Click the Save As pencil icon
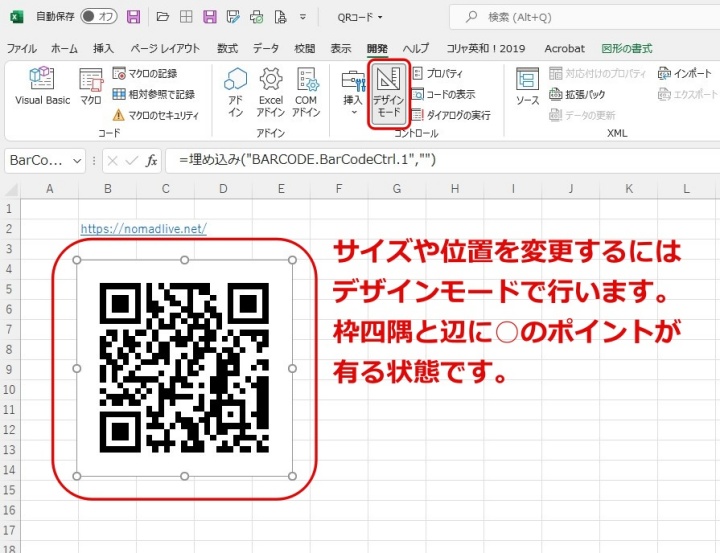Image resolution: width=720 pixels, height=553 pixels. [233, 17]
